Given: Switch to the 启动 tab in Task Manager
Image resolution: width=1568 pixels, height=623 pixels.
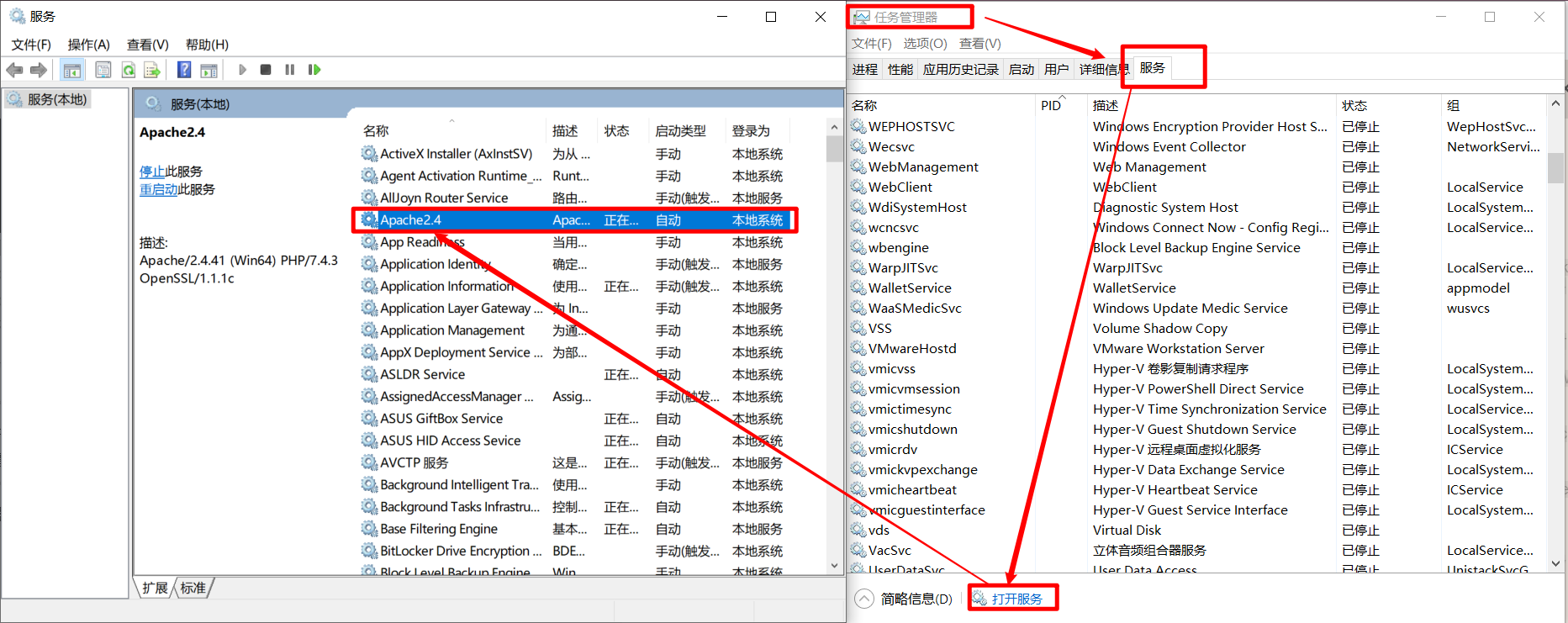Looking at the screenshot, I should click(1021, 69).
